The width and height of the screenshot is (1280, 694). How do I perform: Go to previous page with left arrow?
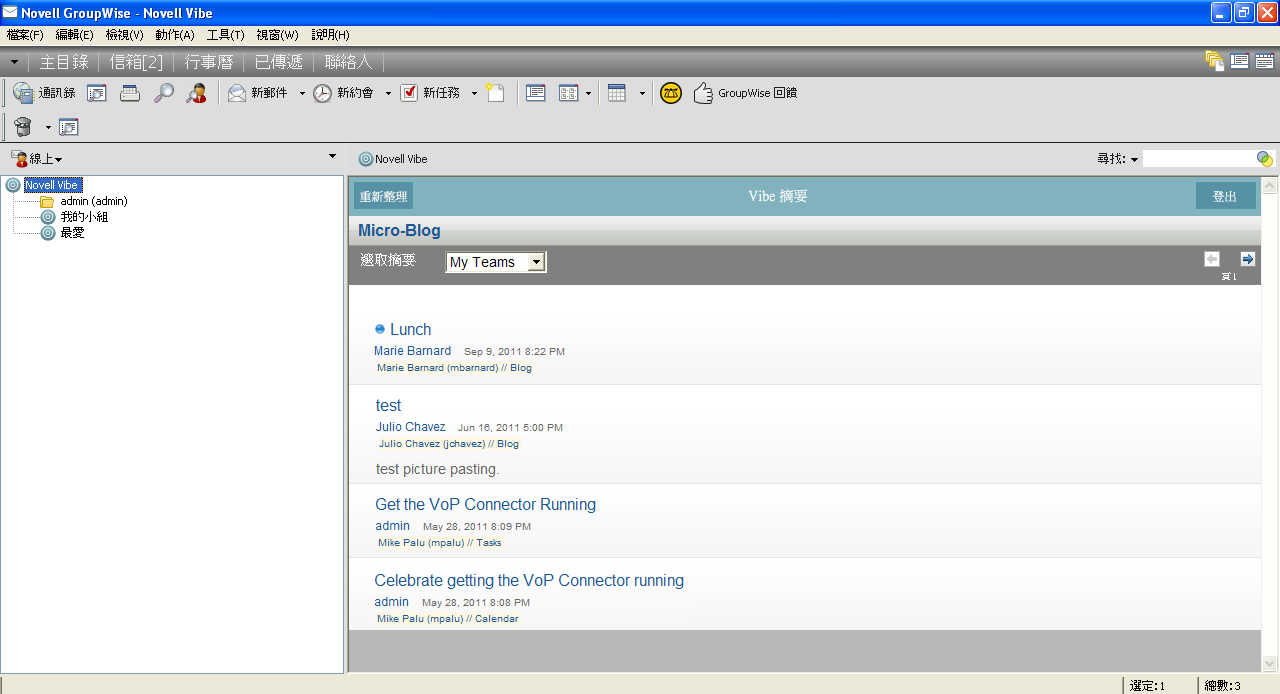tap(1212, 259)
